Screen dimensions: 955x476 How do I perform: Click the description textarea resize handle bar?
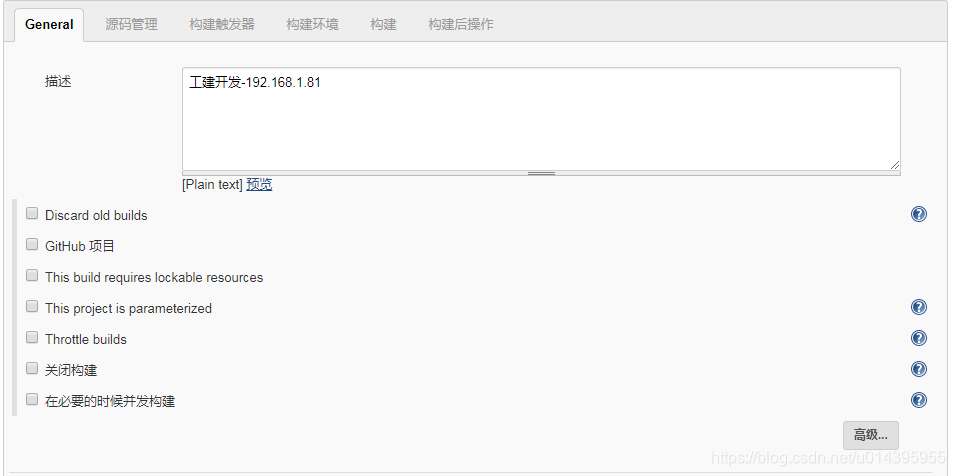click(541, 173)
